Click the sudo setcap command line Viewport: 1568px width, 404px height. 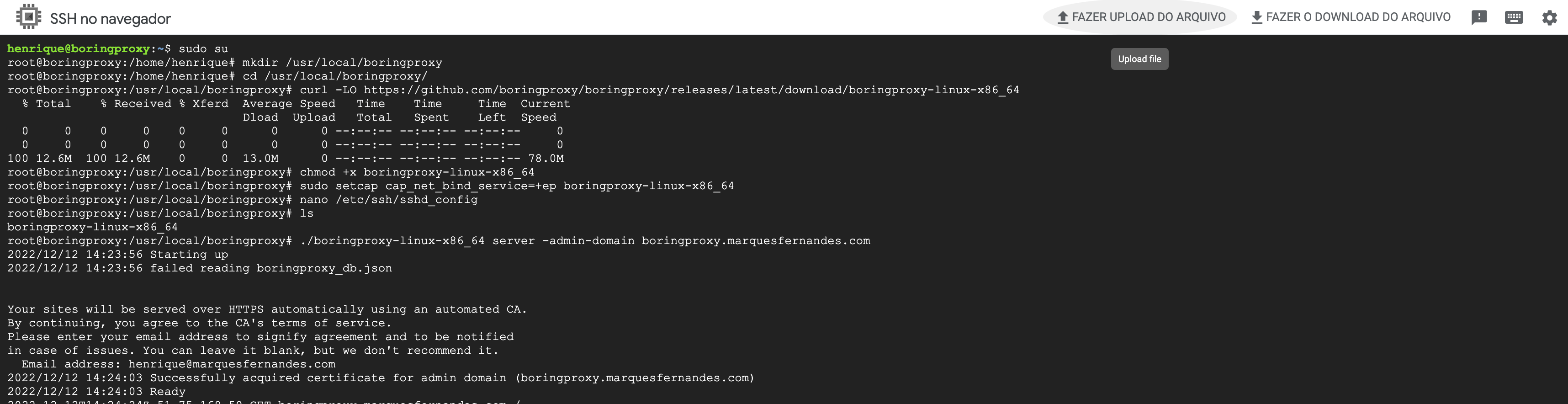point(371,186)
